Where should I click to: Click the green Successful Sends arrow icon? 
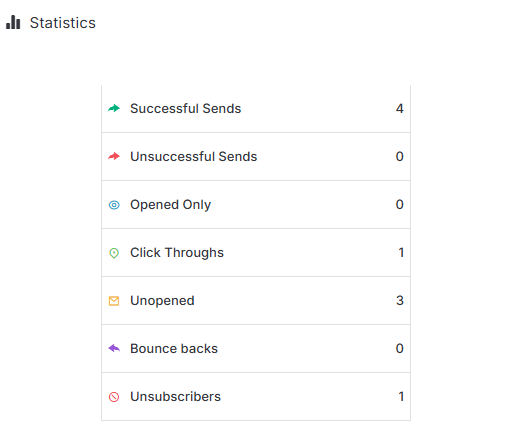pos(114,108)
